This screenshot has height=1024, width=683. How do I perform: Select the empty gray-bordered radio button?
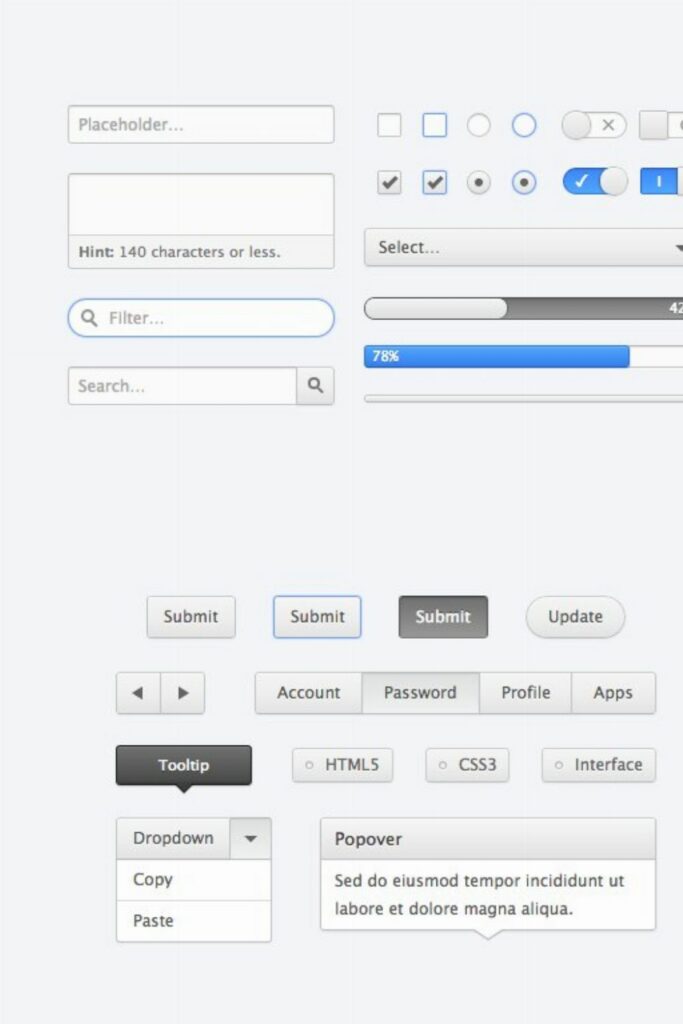(x=479, y=125)
